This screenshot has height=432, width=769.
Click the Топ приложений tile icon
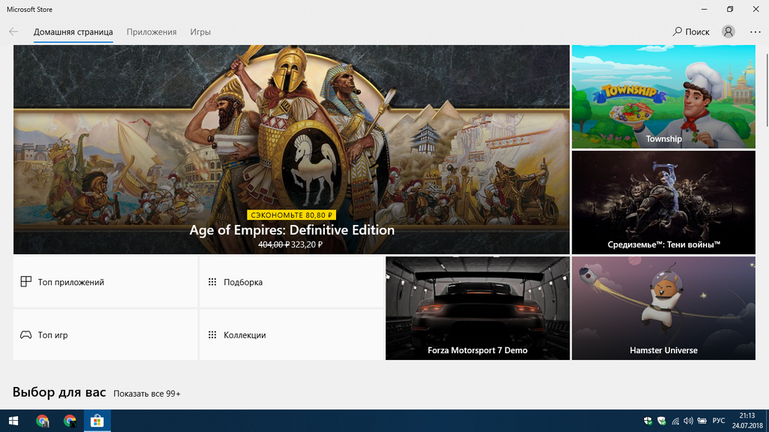[x=26, y=281]
